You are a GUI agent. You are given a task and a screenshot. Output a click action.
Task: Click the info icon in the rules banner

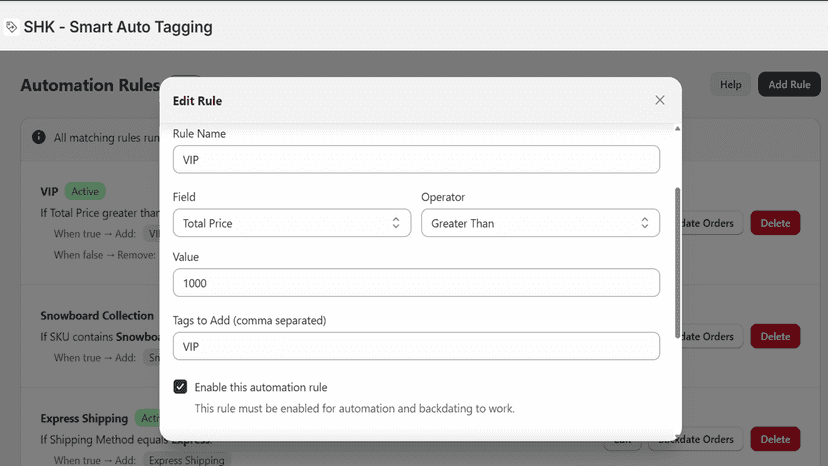[x=39, y=137]
